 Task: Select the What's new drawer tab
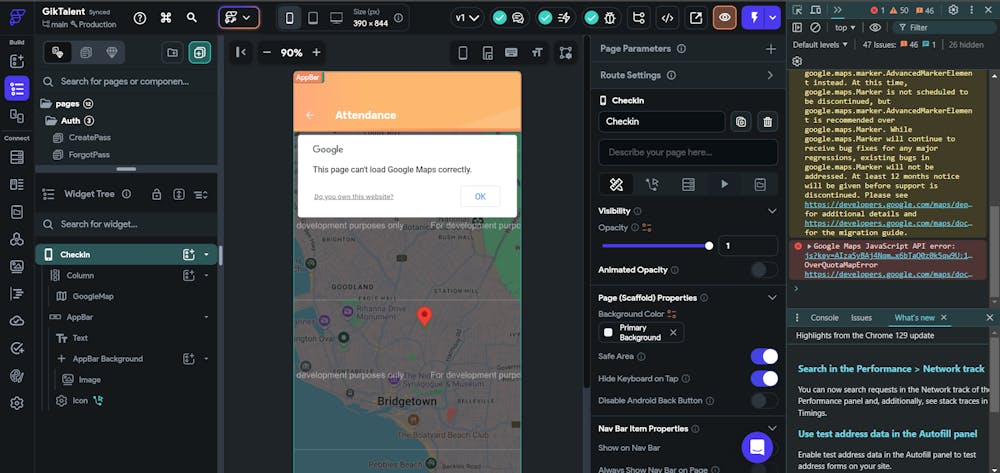pos(914,317)
